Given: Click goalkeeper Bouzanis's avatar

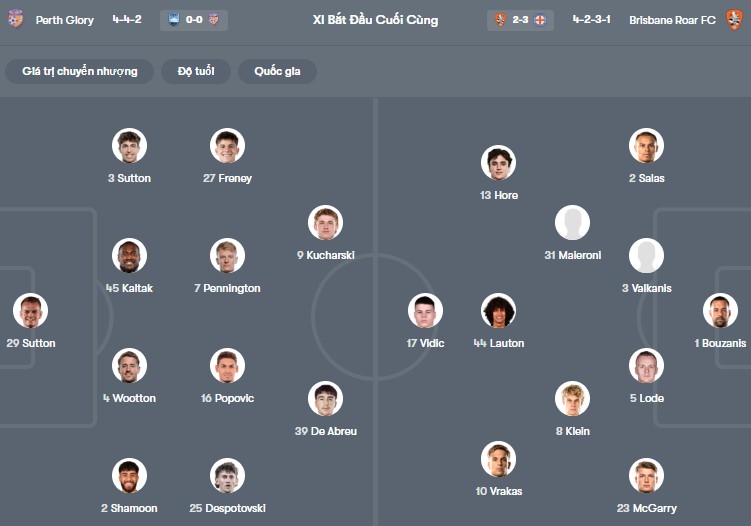Looking at the screenshot, I should (x=720, y=311).
